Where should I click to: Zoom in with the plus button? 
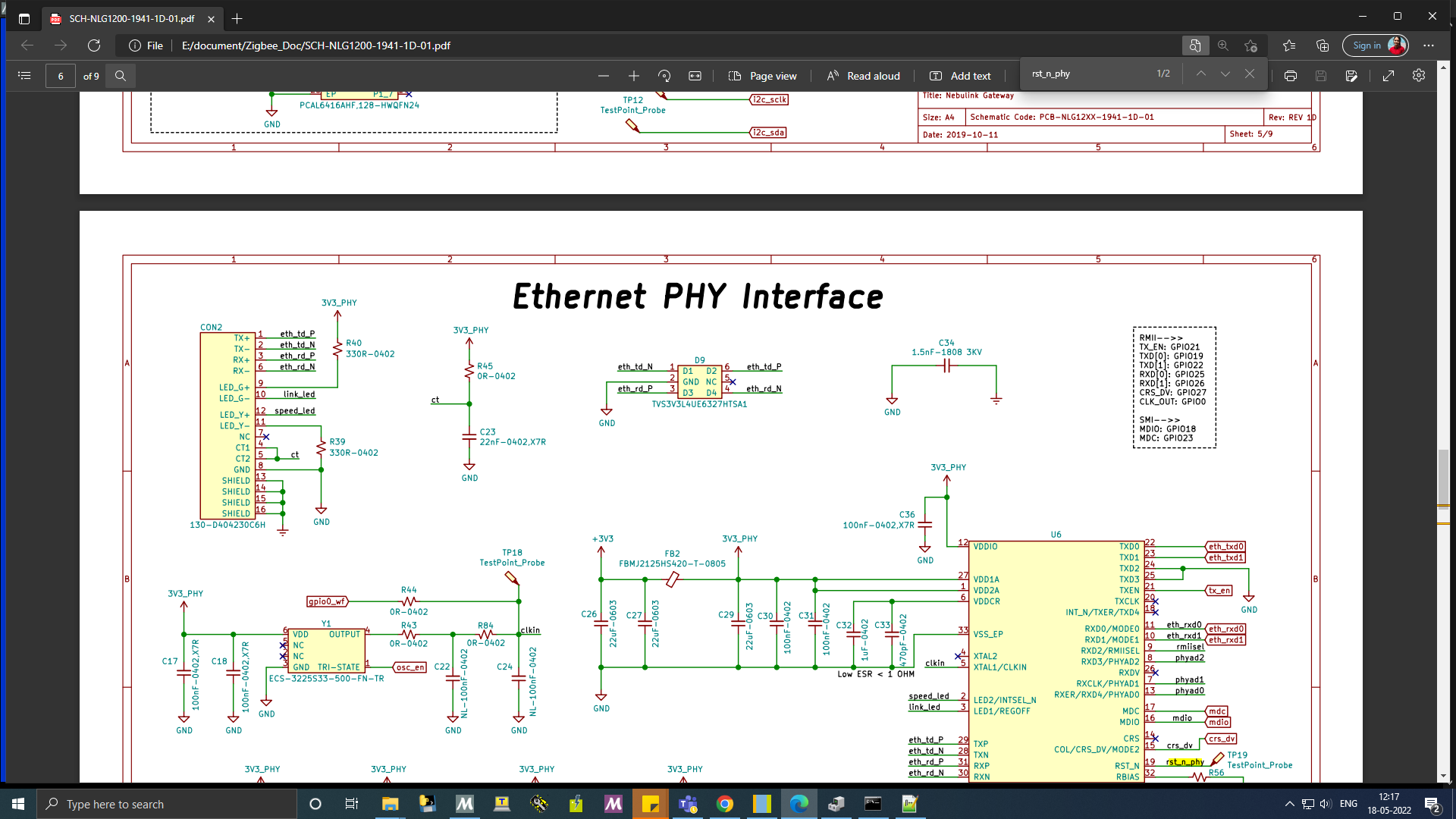pos(634,76)
